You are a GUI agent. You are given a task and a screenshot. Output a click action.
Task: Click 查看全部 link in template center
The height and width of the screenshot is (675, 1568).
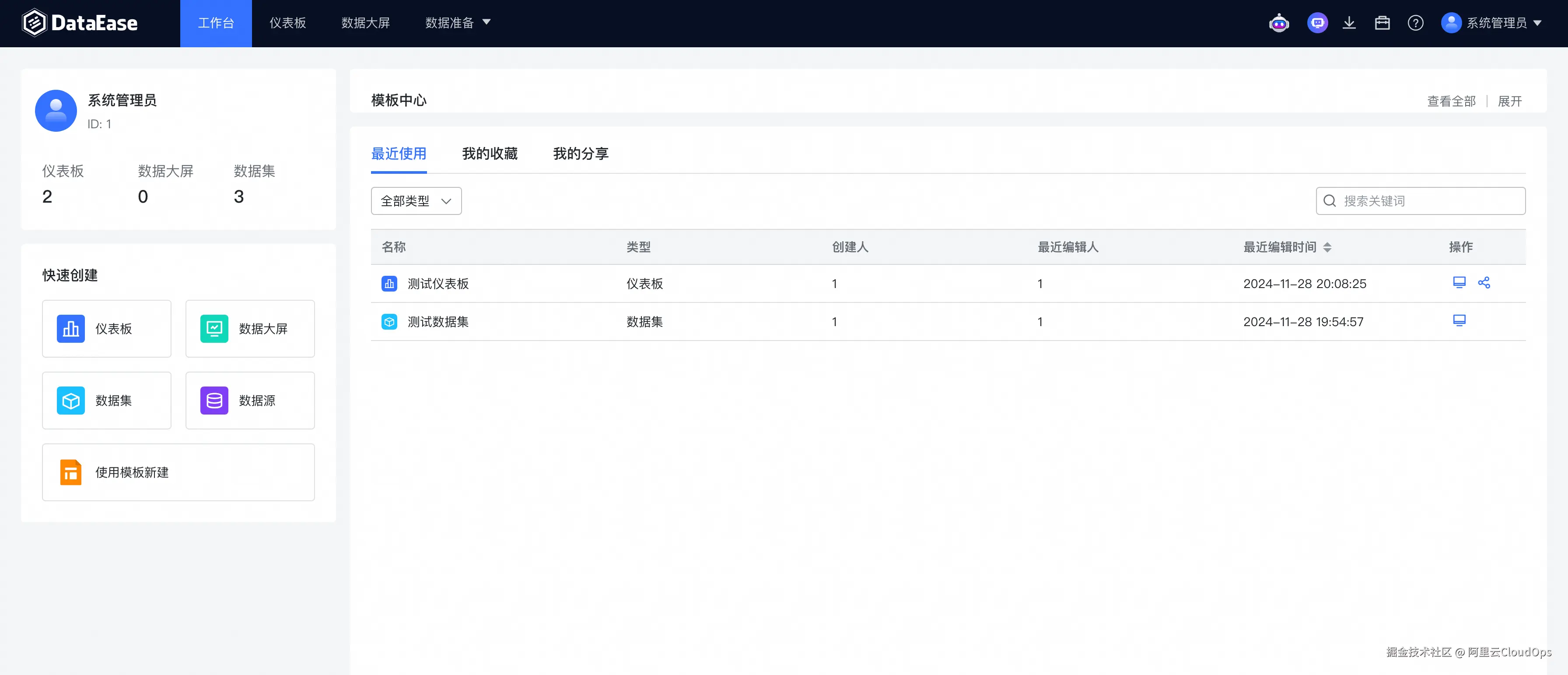coord(1451,101)
